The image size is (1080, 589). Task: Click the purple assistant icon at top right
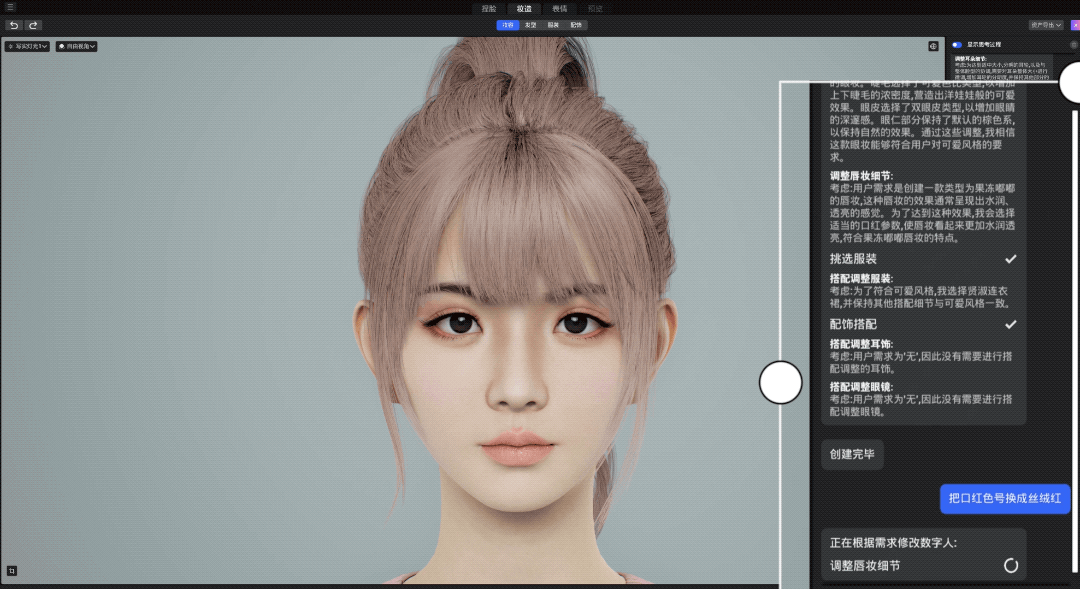click(x=1071, y=25)
